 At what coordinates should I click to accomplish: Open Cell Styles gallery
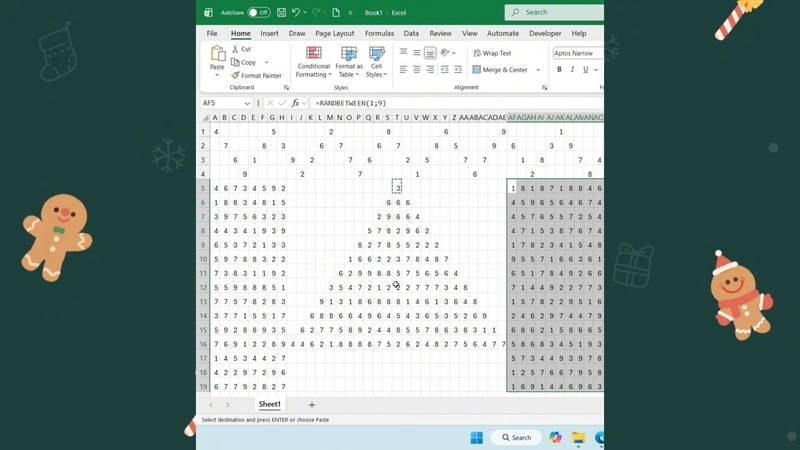(377, 62)
